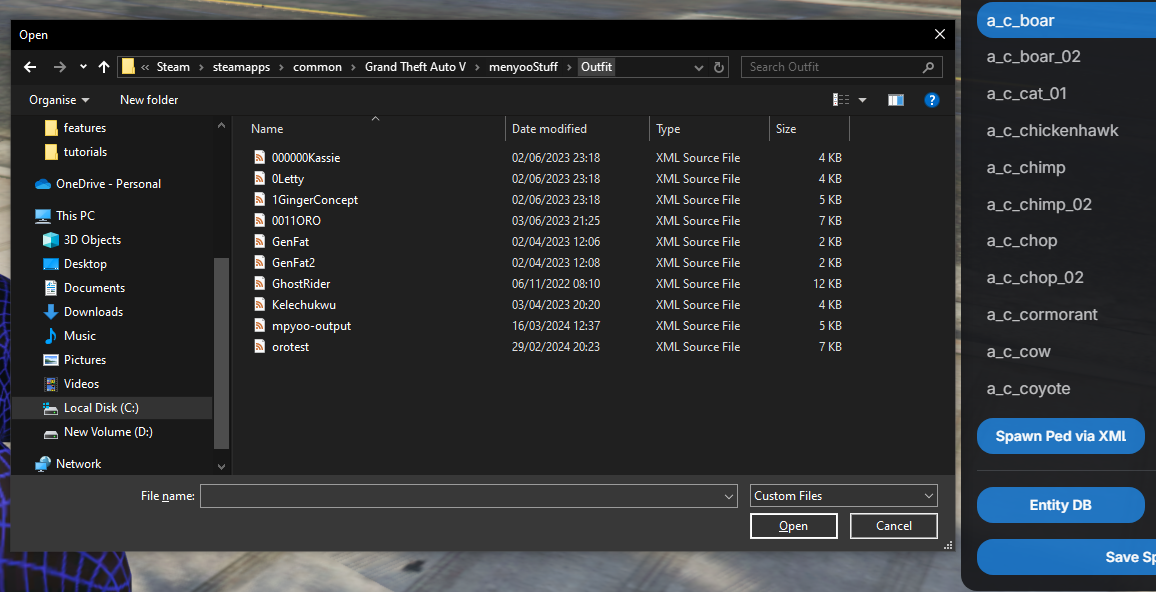Screen dimensions: 1156x592
Task: Refresh the Outfit folder view
Action: pyautogui.click(x=719, y=67)
